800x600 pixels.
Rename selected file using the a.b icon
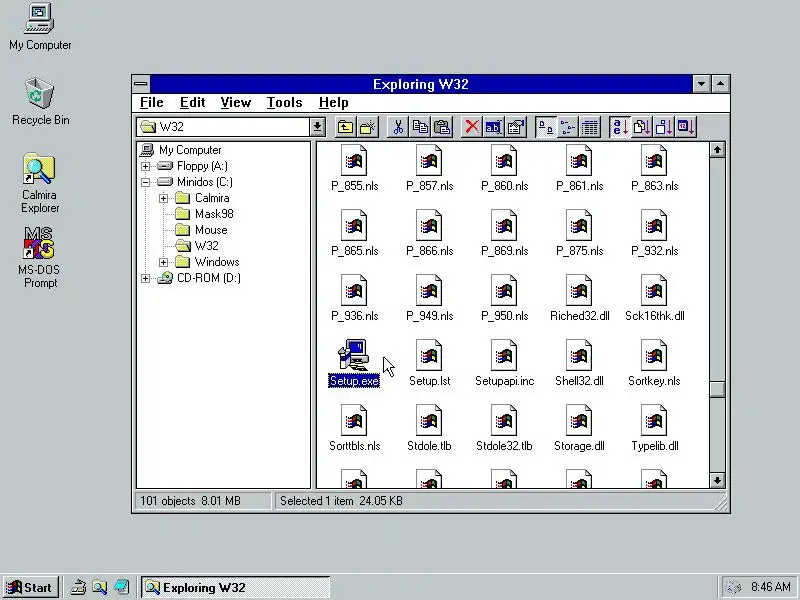[494, 127]
